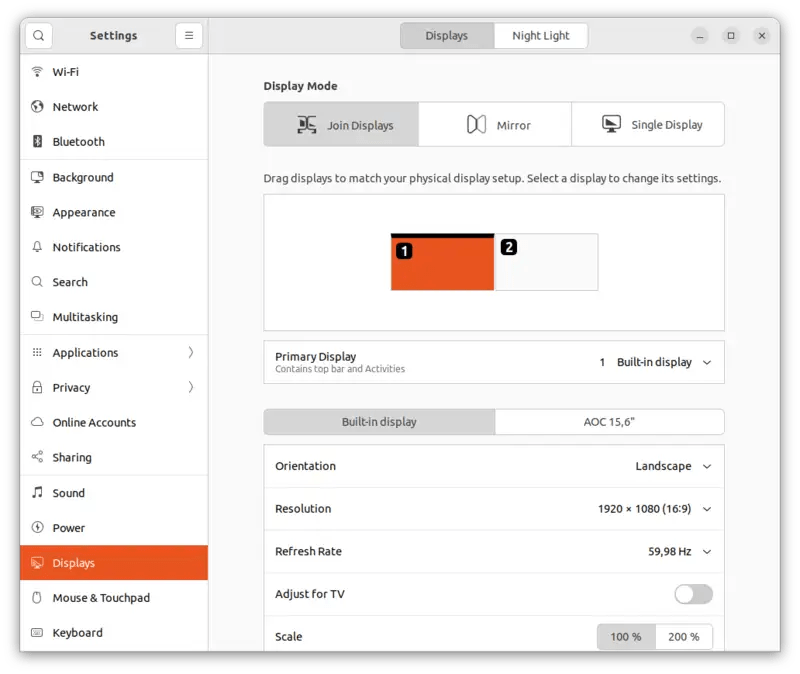Open Background settings
This screenshot has height=674, width=800.
85,177
